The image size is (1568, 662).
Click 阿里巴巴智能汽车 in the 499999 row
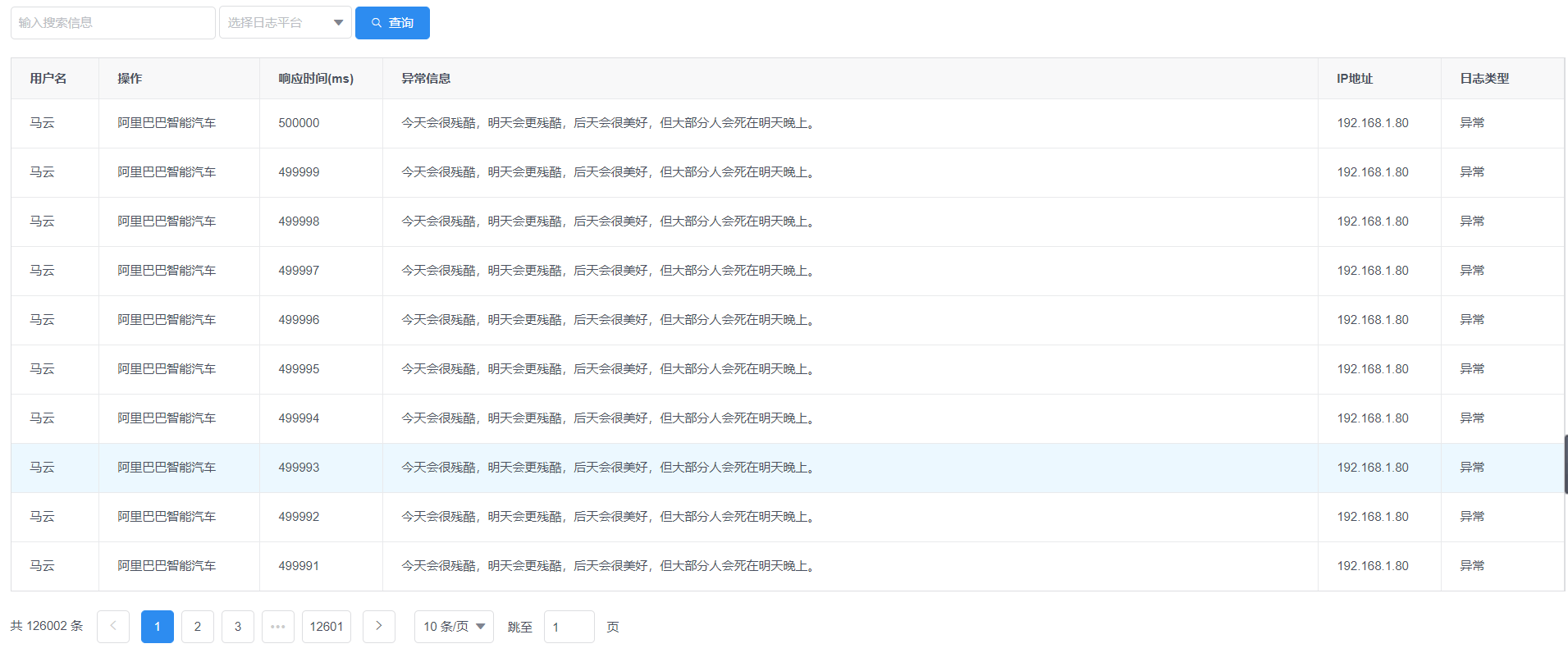pyautogui.click(x=167, y=172)
